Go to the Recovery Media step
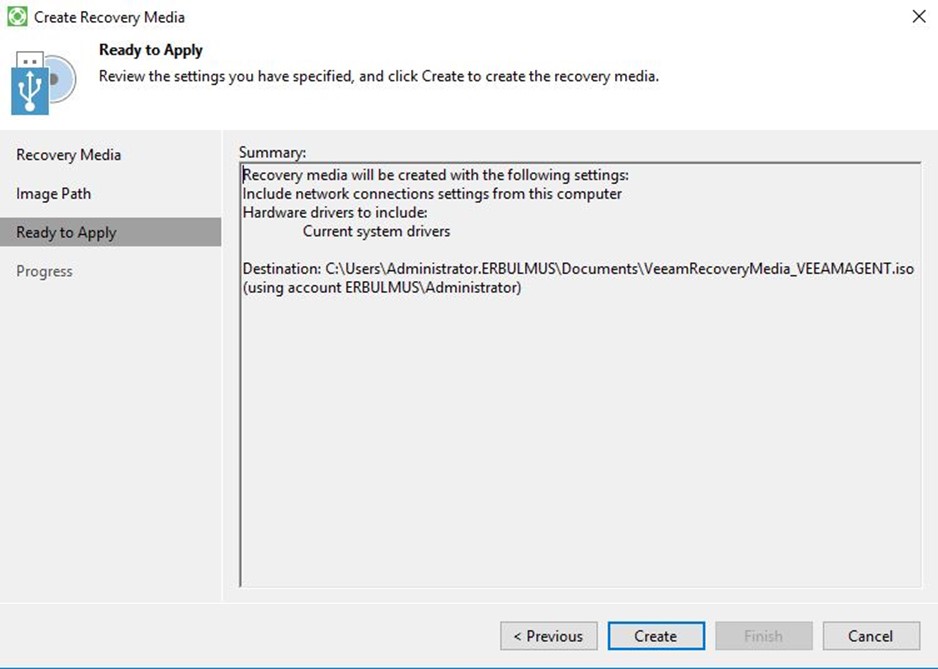Image resolution: width=938 pixels, height=669 pixels. (x=68, y=155)
